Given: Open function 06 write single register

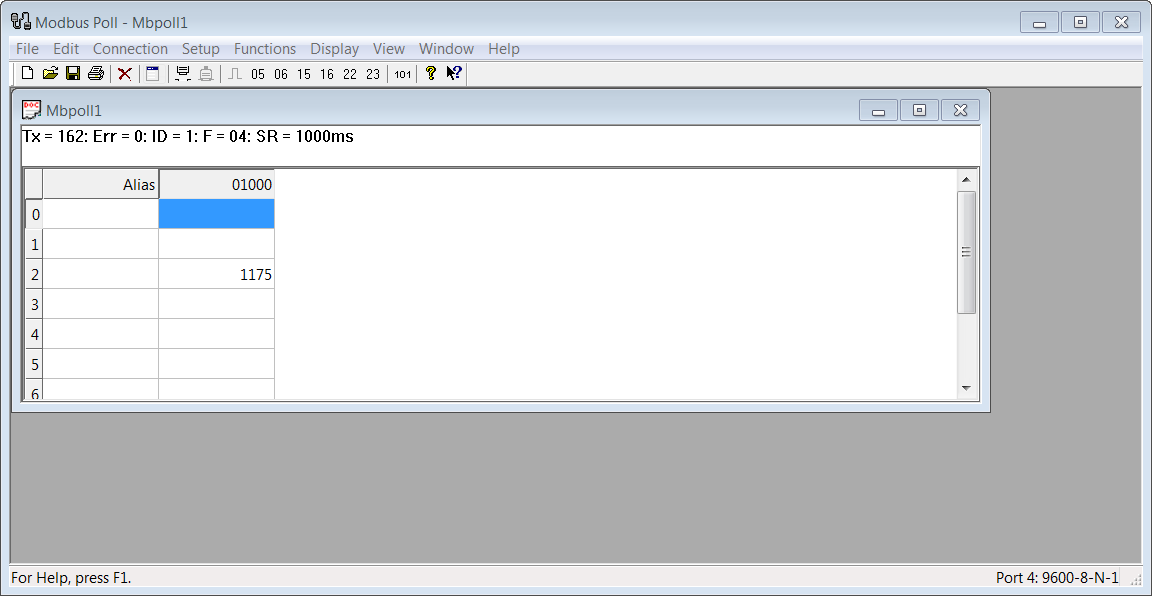Looking at the screenshot, I should 280,74.
